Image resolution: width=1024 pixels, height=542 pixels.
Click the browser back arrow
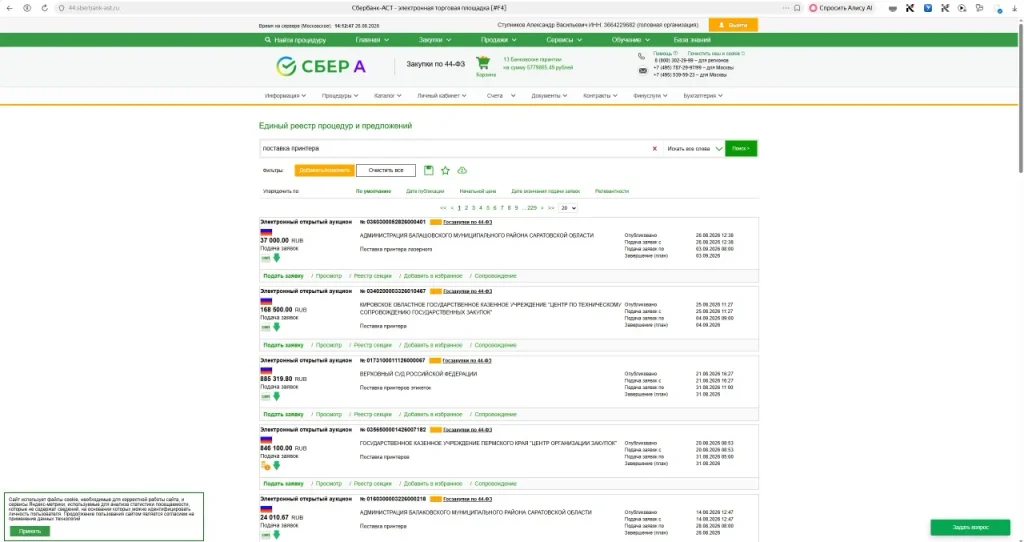click(x=9, y=8)
